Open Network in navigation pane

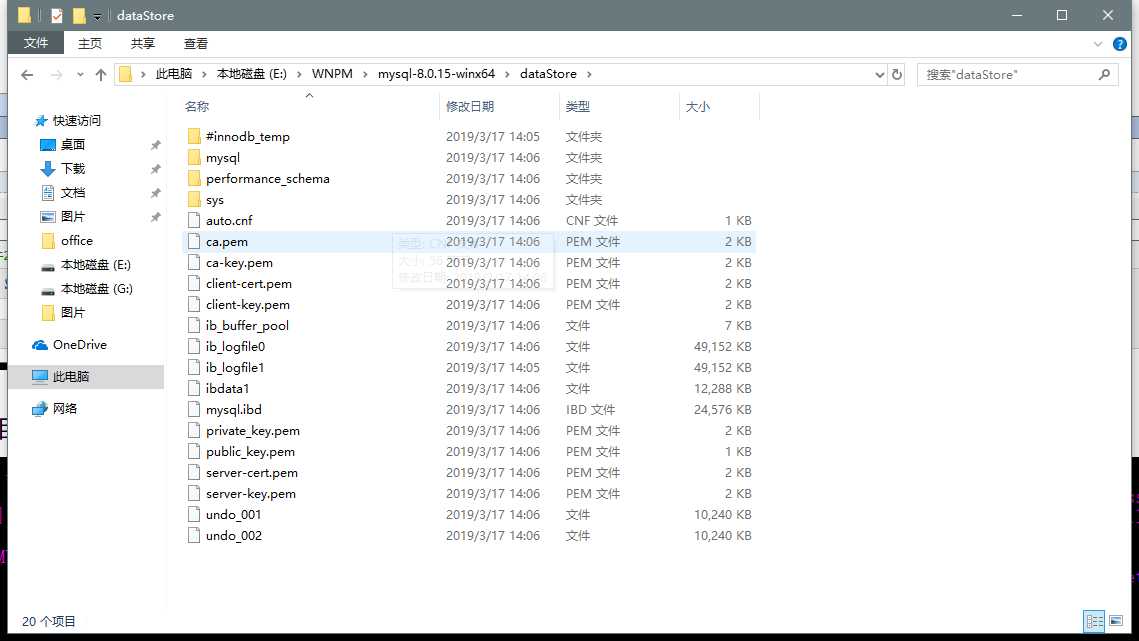coord(54,408)
